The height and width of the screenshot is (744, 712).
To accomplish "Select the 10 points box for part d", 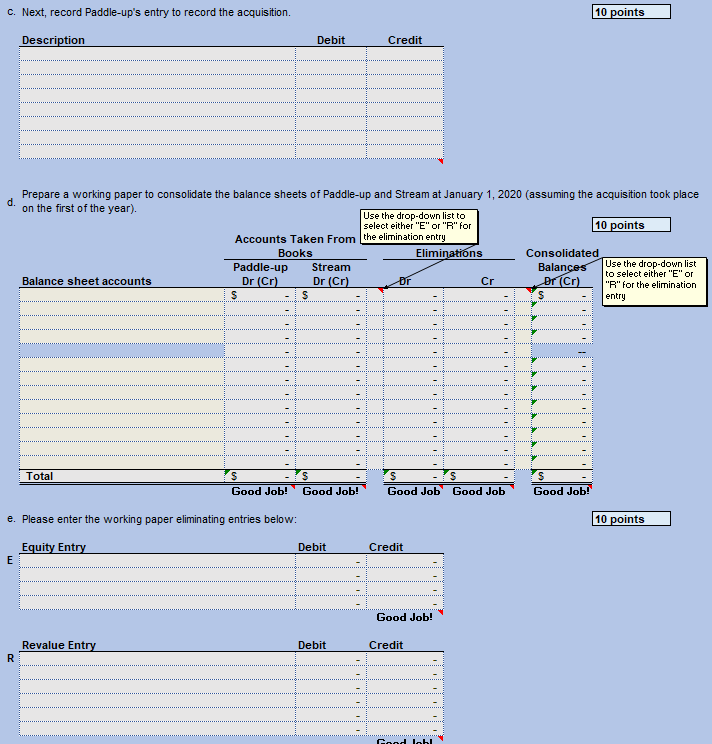I will pyautogui.click(x=631, y=225).
